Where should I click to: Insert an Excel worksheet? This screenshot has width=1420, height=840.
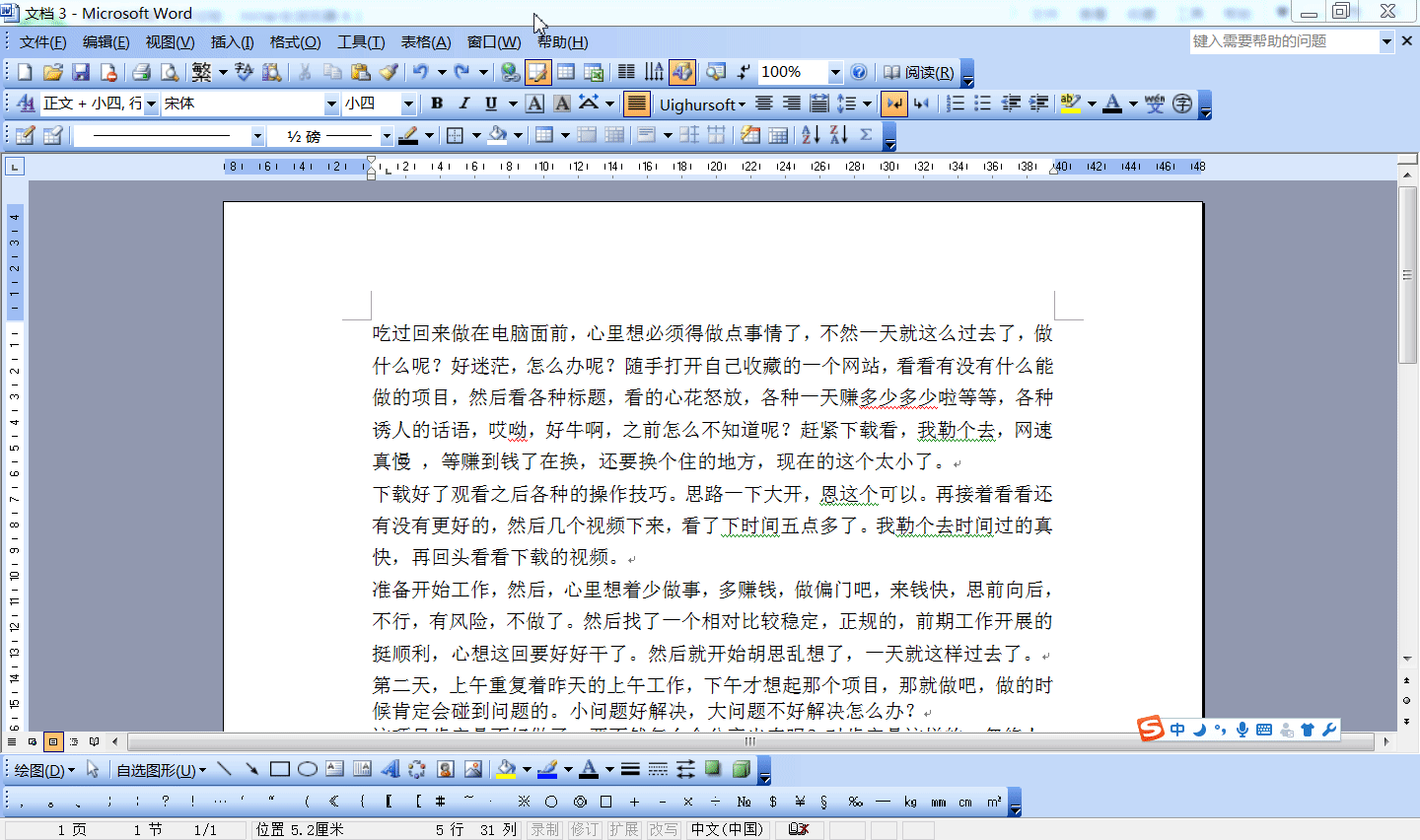594,72
